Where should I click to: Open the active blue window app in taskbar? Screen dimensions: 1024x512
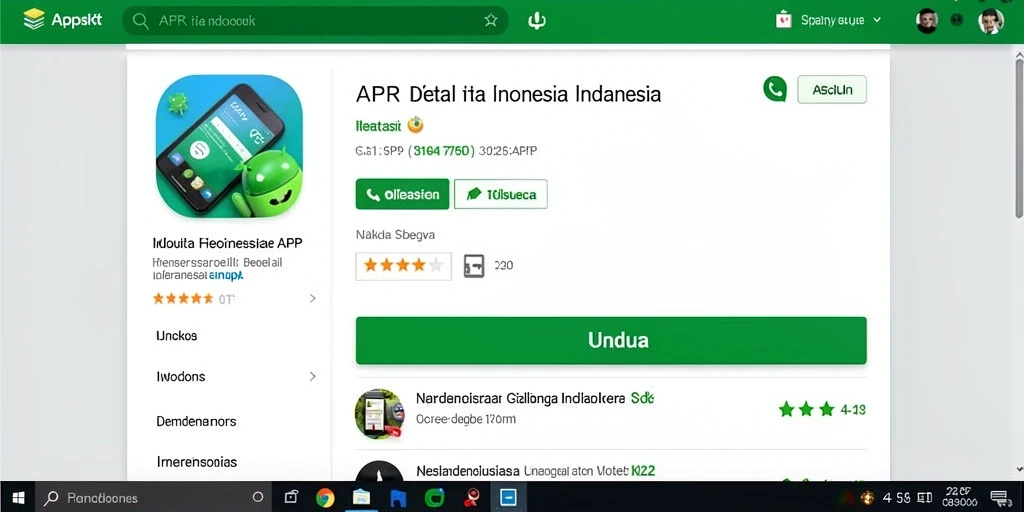(508, 498)
